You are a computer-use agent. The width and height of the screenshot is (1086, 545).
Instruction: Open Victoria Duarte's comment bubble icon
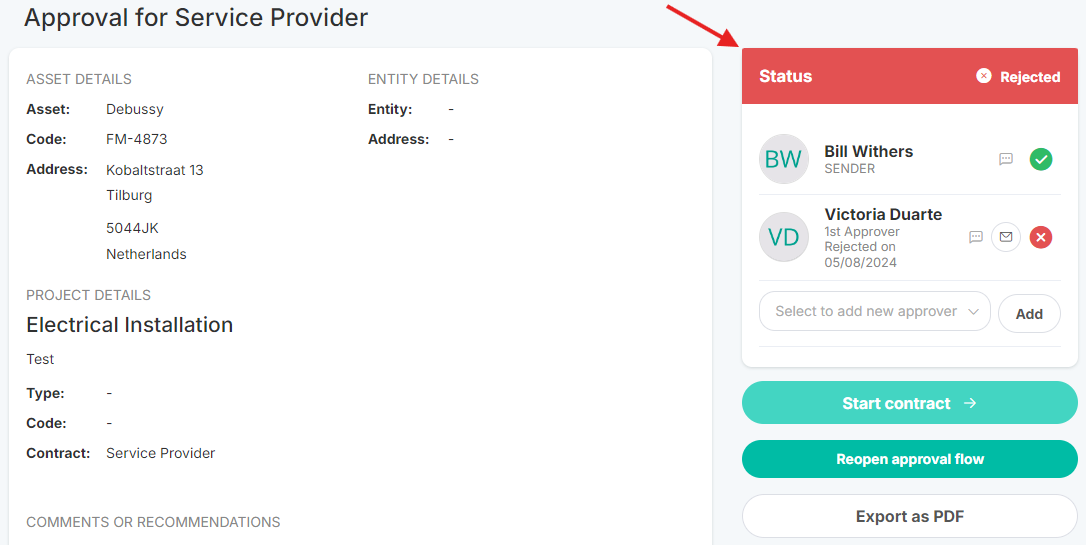976,238
